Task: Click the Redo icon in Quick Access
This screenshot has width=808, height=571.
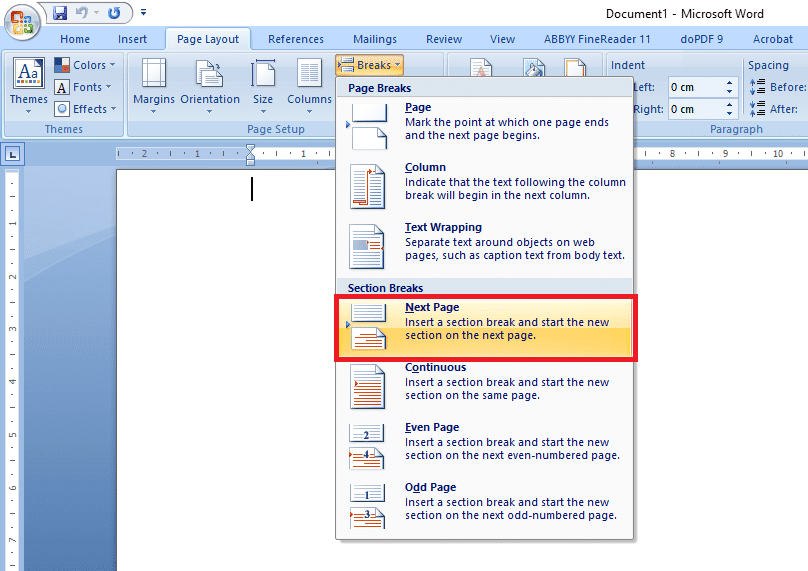Action: pos(114,13)
